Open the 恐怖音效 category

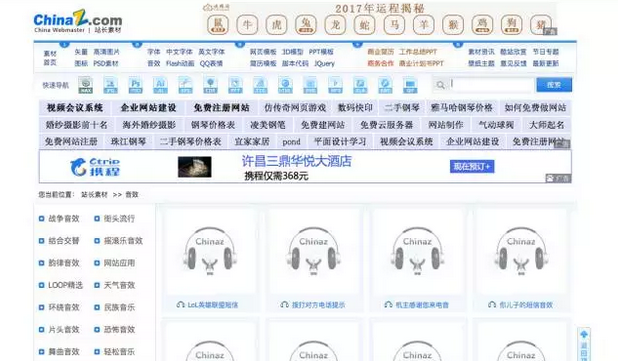click(x=119, y=329)
